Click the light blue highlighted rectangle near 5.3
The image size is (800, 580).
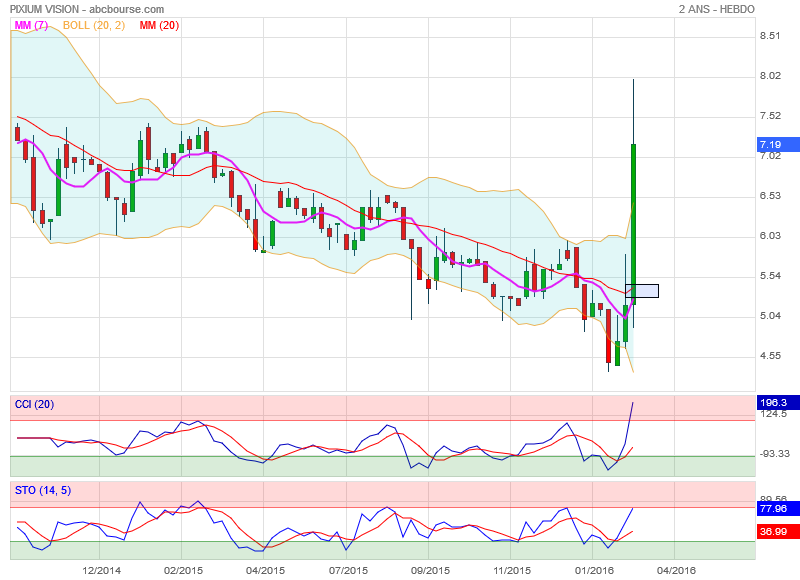[x=642, y=291]
